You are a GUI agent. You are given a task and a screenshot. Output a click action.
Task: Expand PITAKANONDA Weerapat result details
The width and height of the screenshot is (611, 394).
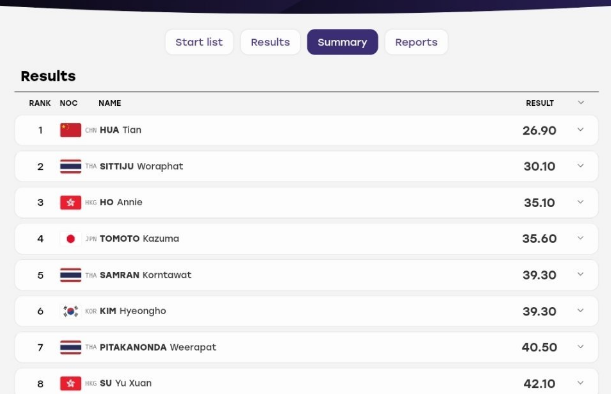(580, 347)
